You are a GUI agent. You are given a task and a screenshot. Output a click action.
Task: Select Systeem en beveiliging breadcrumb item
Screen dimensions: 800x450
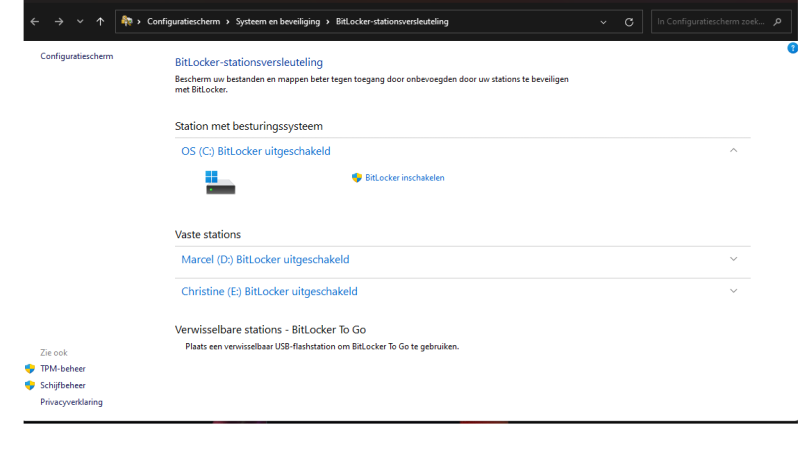coord(280,21)
